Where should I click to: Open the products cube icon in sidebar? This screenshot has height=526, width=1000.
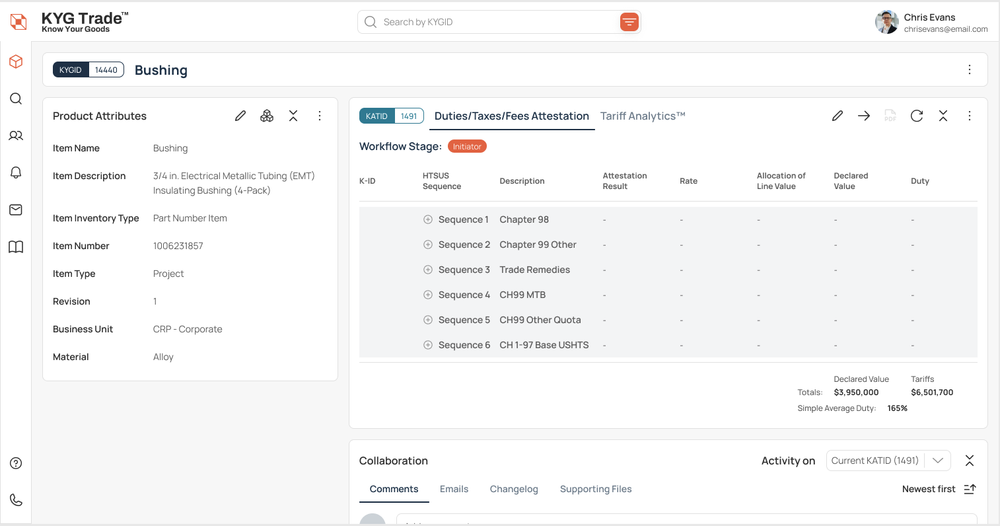click(x=16, y=62)
